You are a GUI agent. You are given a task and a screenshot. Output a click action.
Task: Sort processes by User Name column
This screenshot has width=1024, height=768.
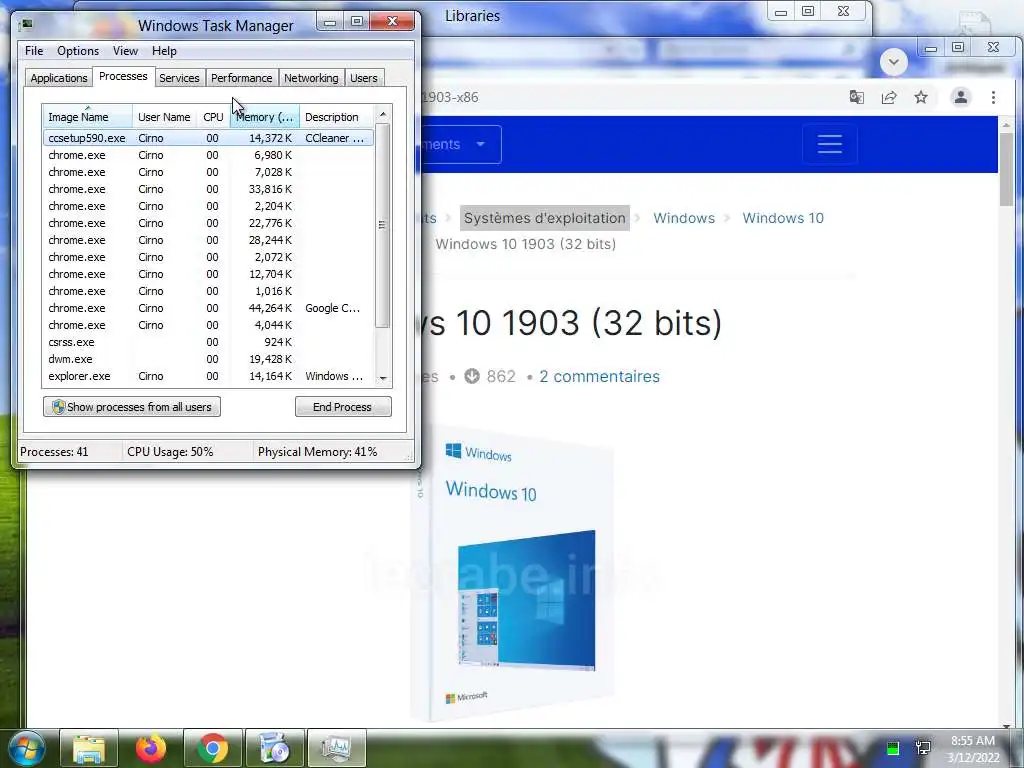(x=165, y=117)
